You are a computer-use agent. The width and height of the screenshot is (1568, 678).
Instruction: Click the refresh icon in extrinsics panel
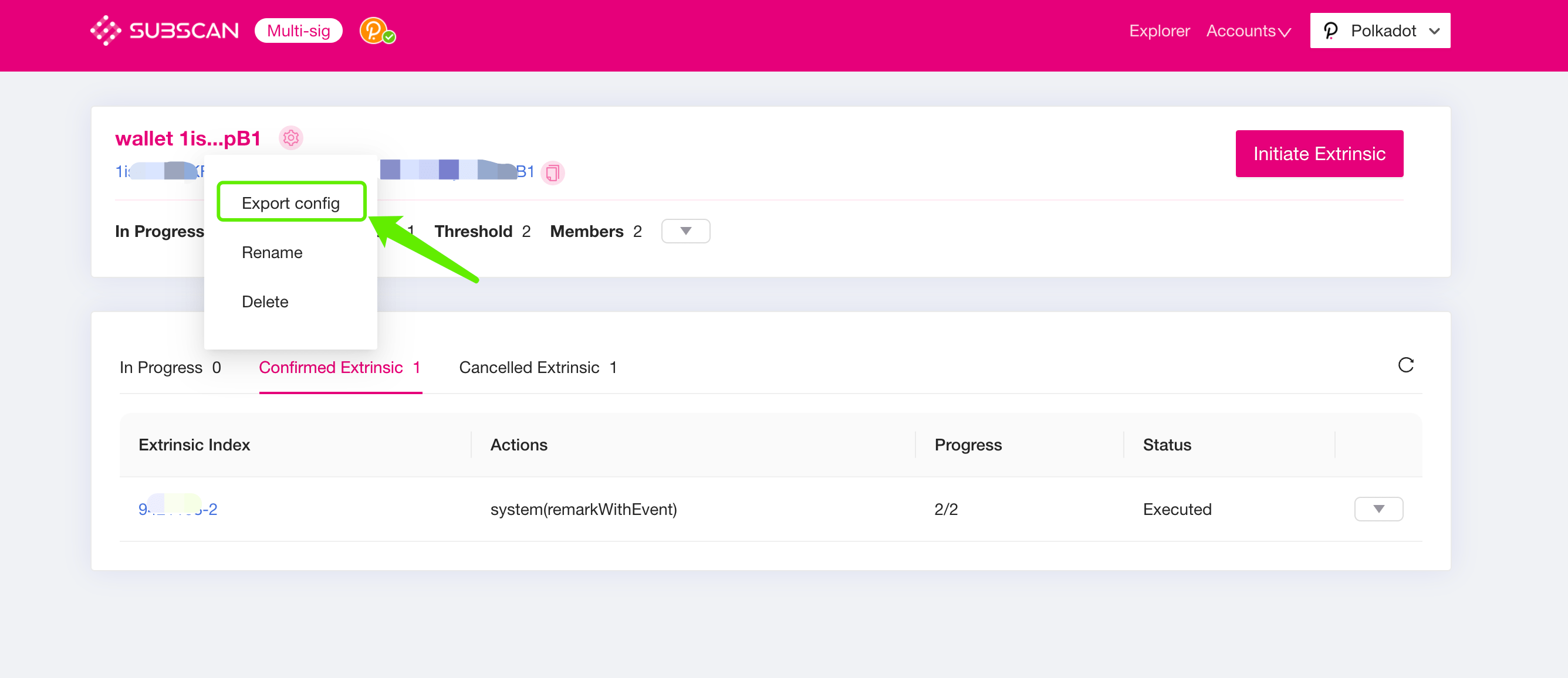click(x=1405, y=365)
